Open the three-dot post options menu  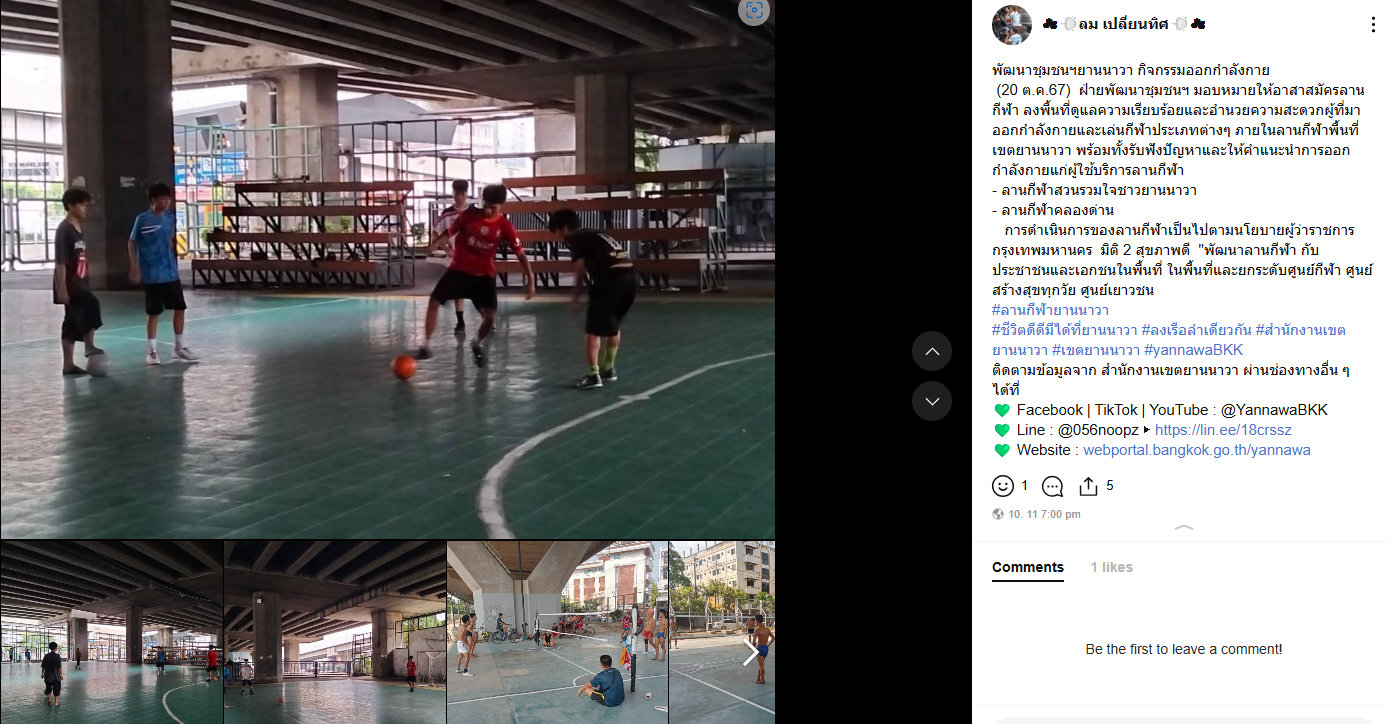[1373, 25]
